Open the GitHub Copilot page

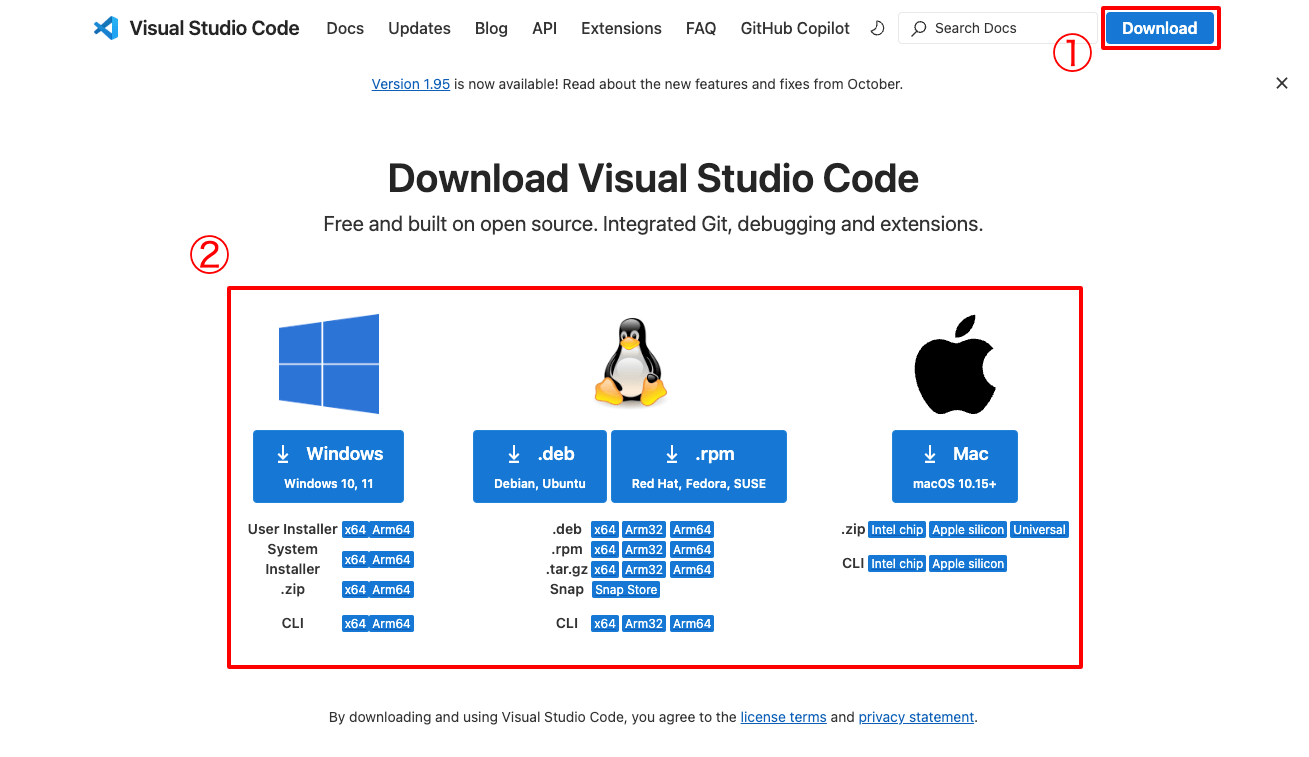[795, 28]
